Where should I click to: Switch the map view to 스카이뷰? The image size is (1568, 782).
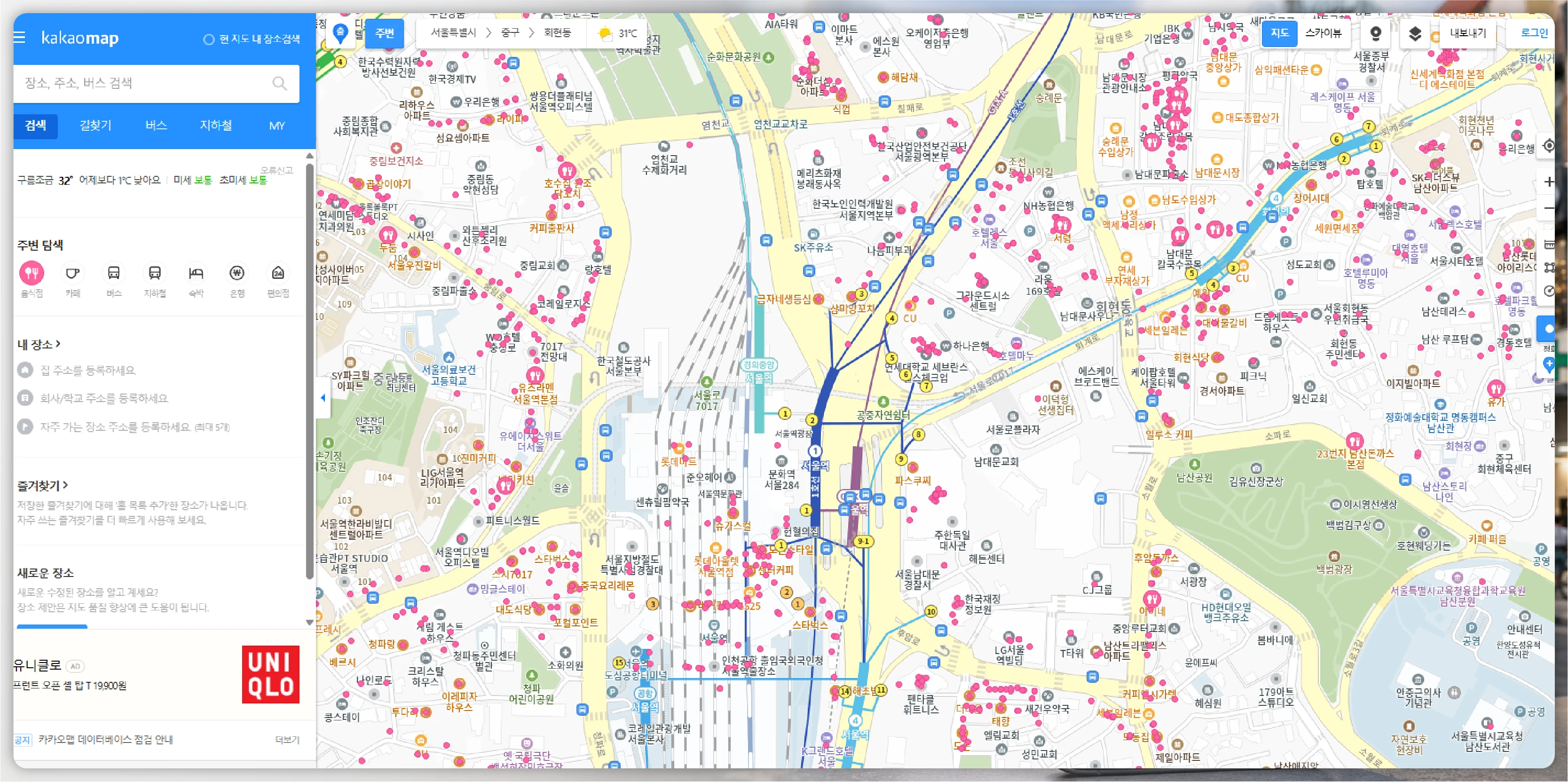(1323, 33)
